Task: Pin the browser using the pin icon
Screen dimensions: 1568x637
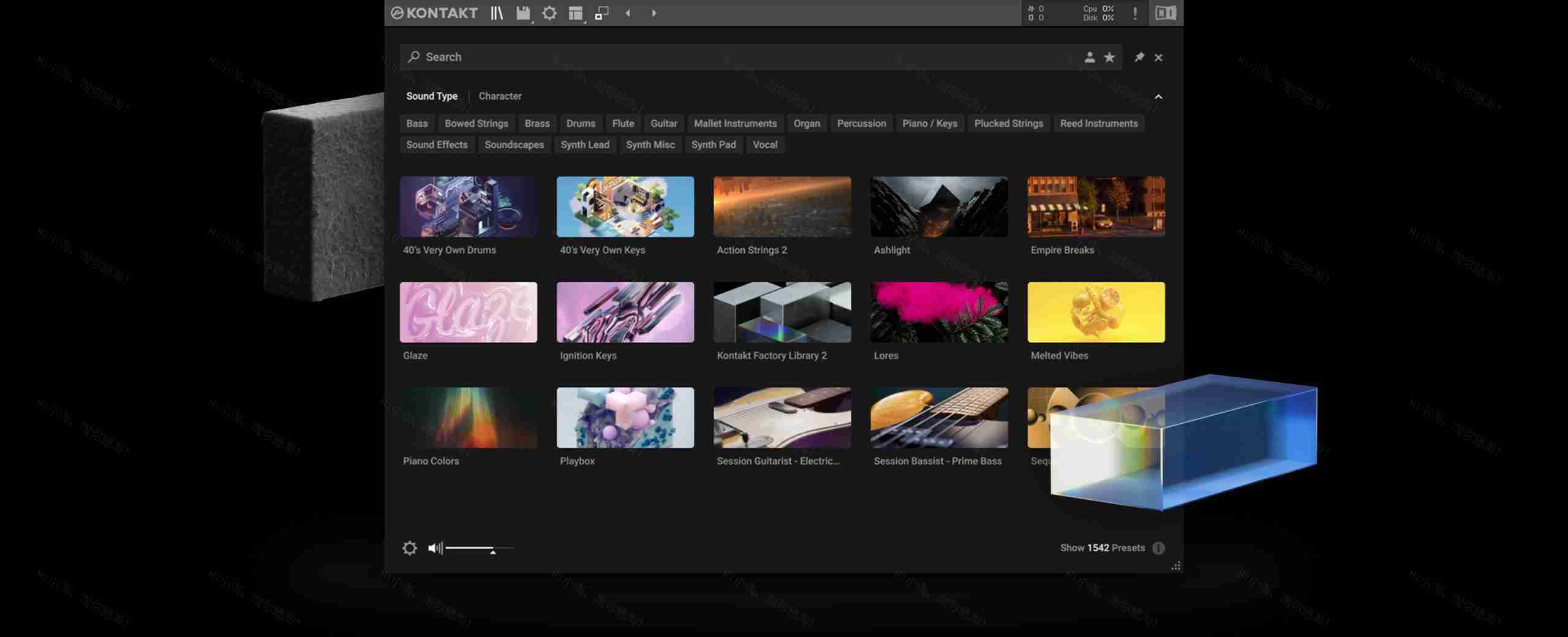Action: (1139, 57)
